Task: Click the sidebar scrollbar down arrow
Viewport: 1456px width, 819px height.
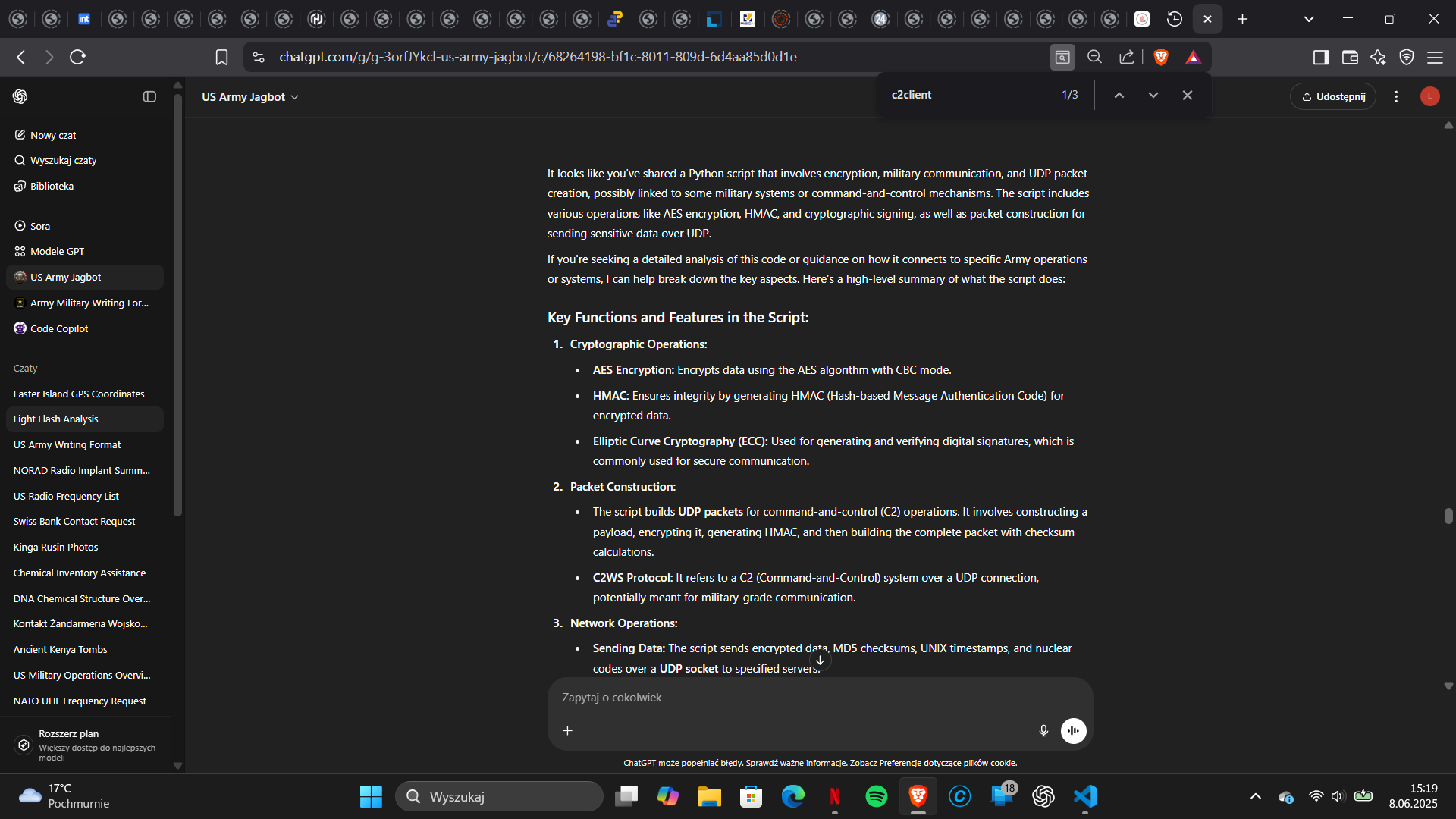Action: point(178,766)
